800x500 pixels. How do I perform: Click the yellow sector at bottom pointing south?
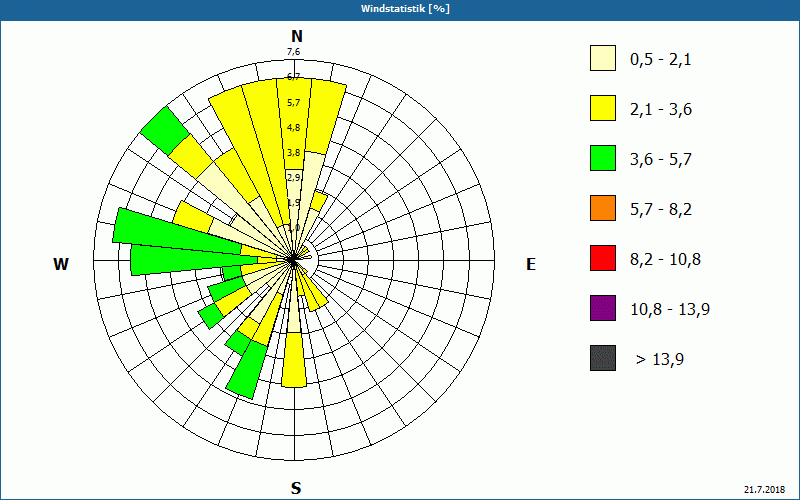click(294, 359)
